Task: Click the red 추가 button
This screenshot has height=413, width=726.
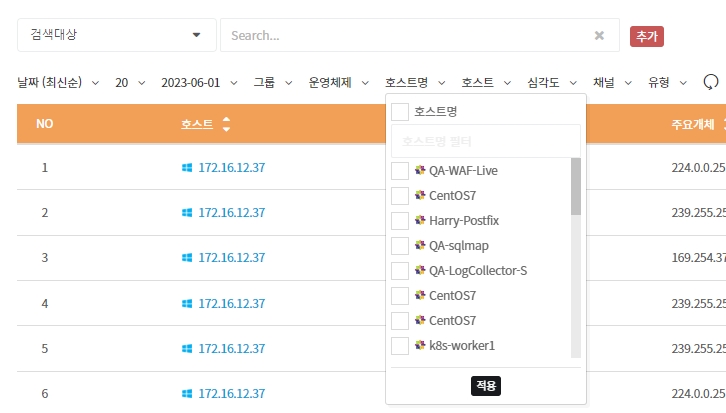Action: pos(647,36)
